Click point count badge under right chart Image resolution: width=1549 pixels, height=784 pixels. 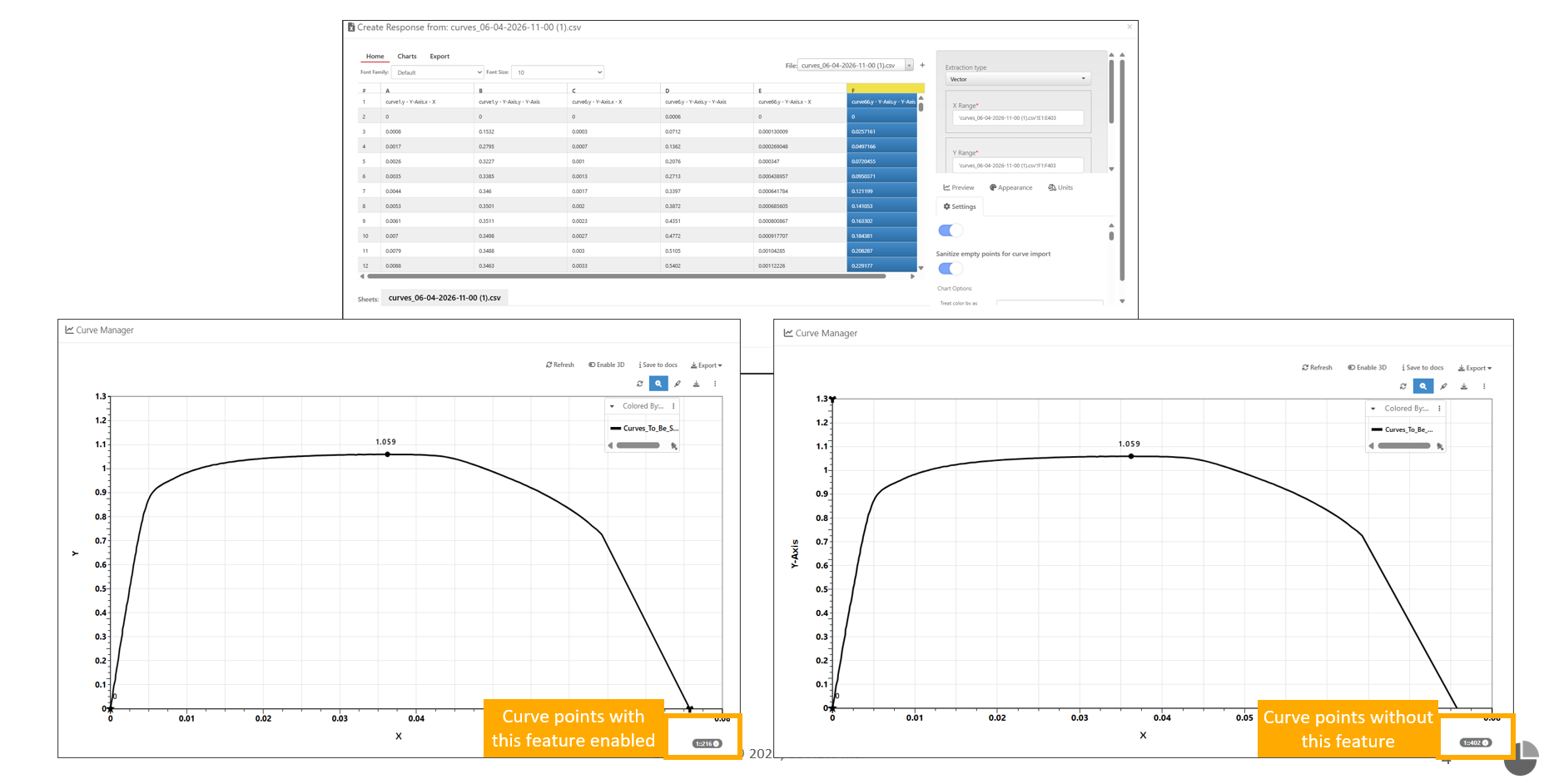pyautogui.click(x=1475, y=742)
